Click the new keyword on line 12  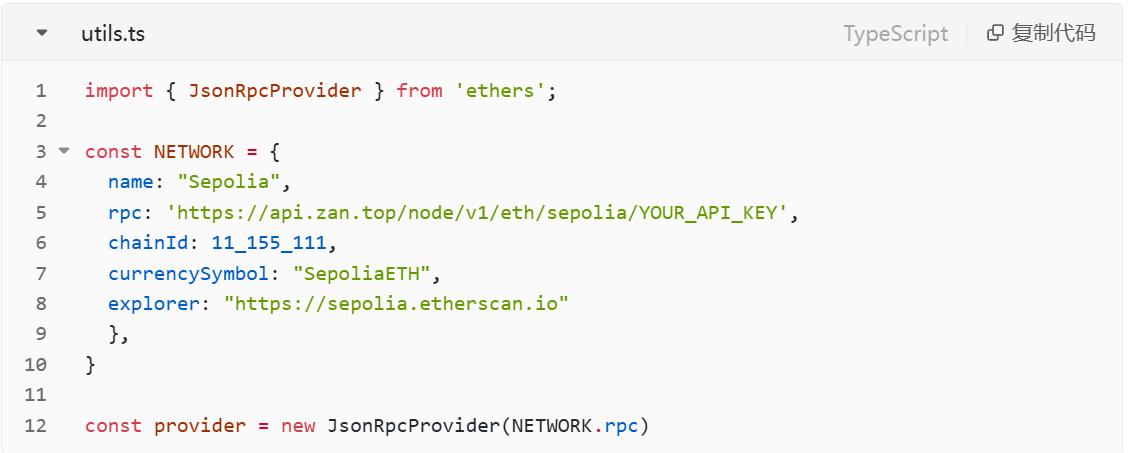click(x=298, y=426)
